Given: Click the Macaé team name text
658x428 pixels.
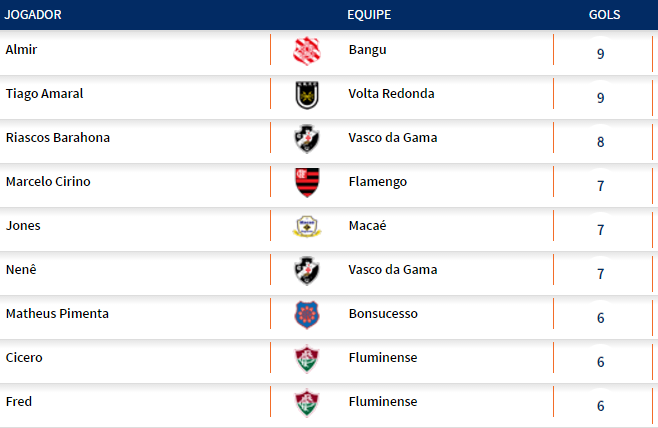Looking at the screenshot, I should pyautogui.click(x=367, y=225).
